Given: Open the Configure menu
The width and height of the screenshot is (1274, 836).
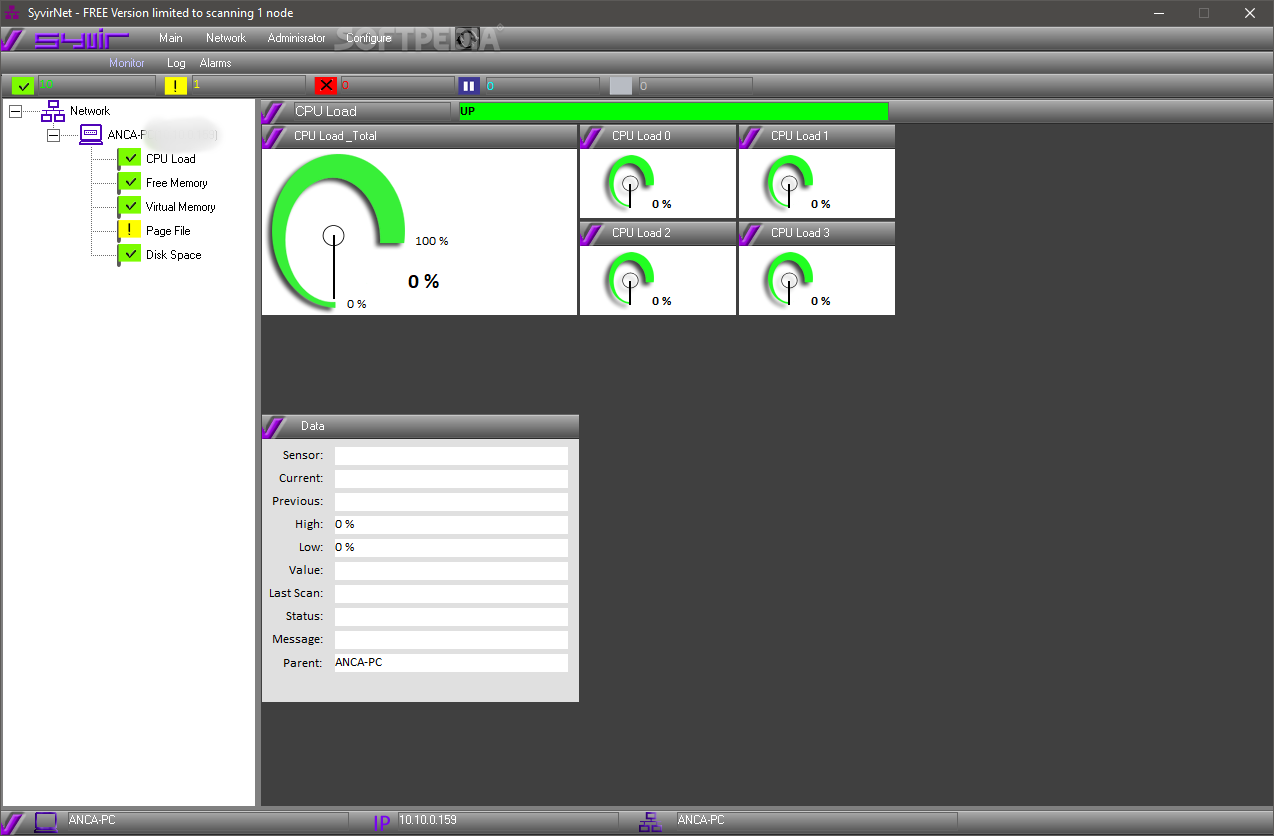Looking at the screenshot, I should [369, 38].
